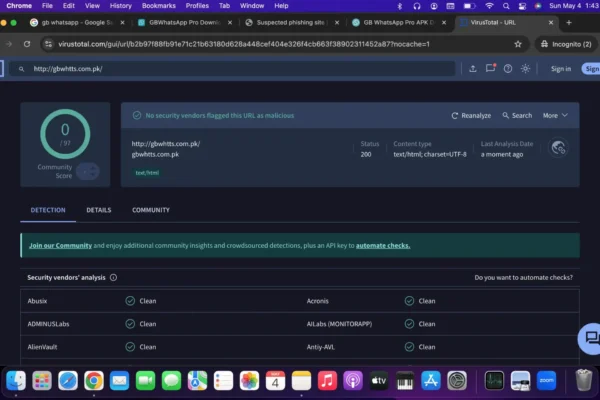The width and height of the screenshot is (600, 400).
Task: Click the text/html tag
Action: tap(147, 173)
